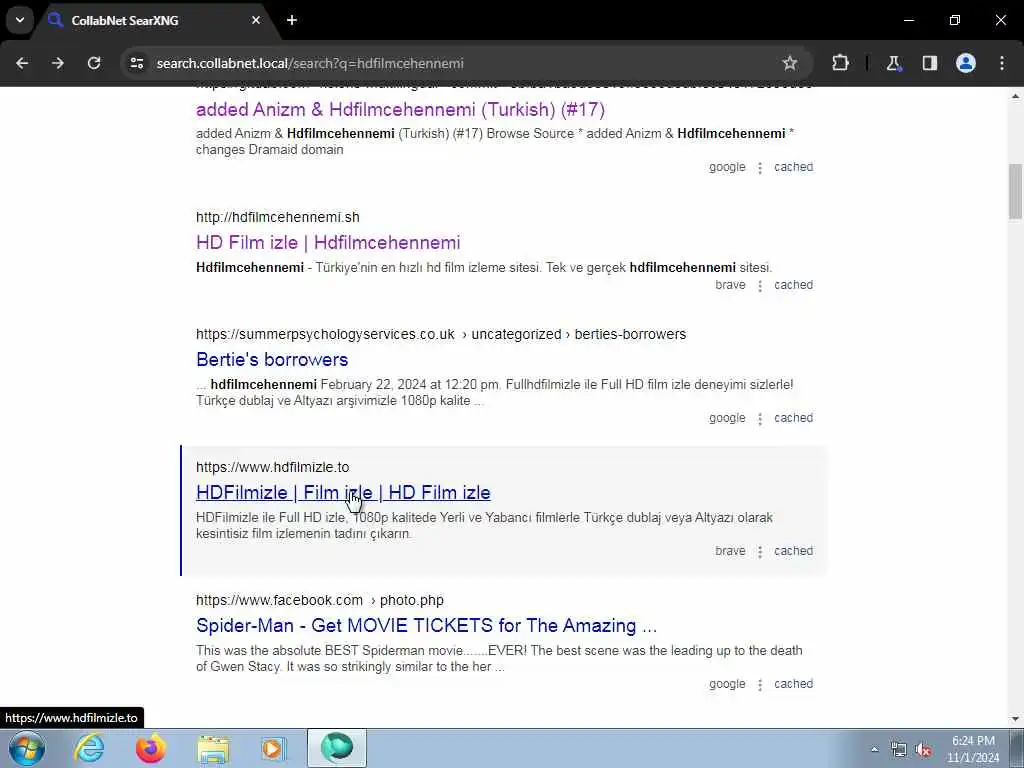
Task: Open the media player taskbar icon
Action: point(274,748)
